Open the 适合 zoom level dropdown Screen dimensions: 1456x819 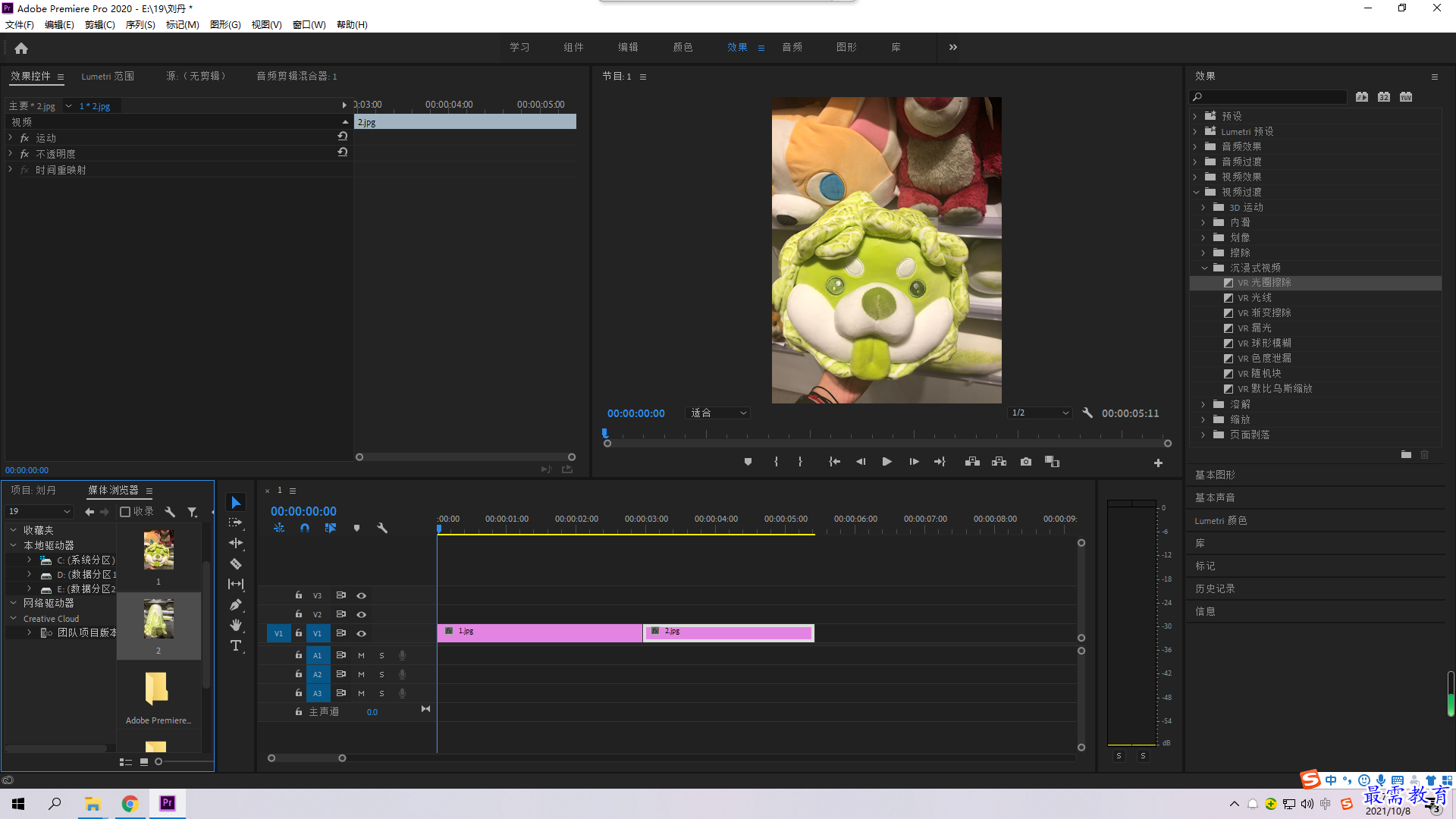(x=717, y=413)
